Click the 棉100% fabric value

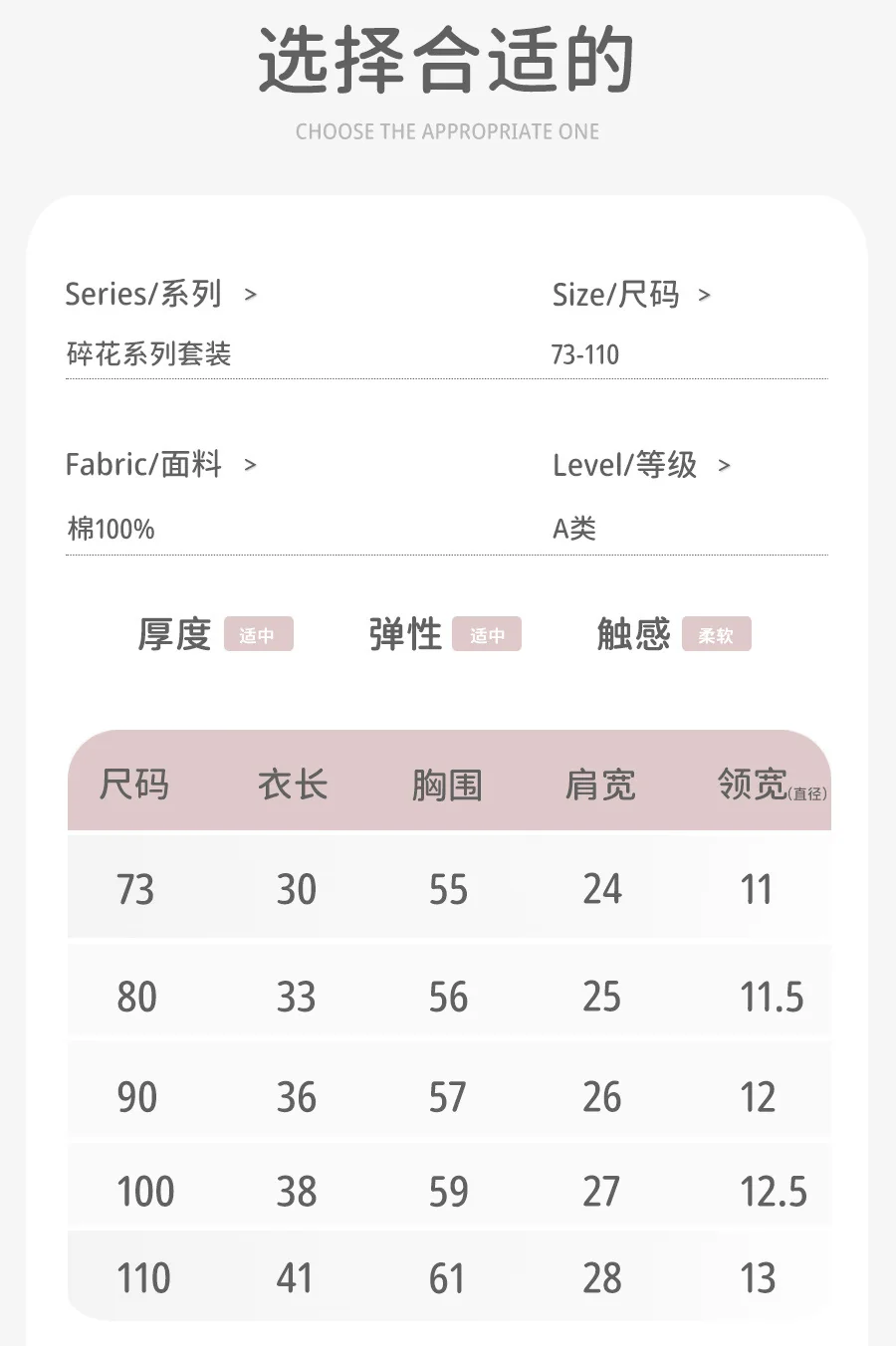click(x=111, y=529)
